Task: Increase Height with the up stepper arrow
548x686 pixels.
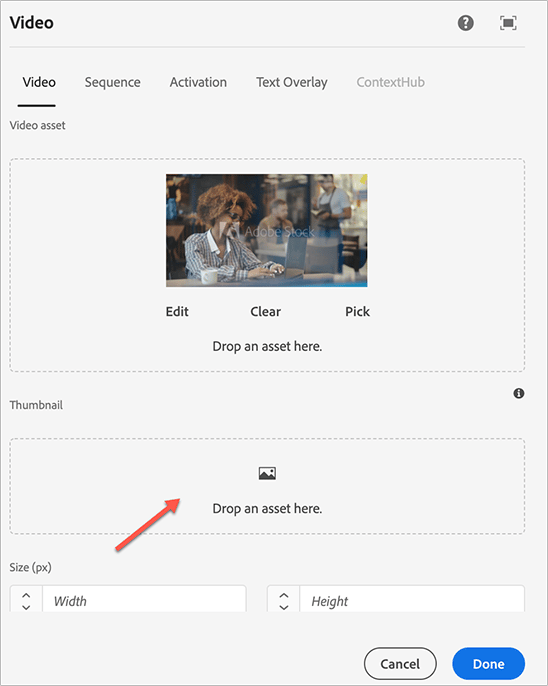Action: click(x=284, y=595)
